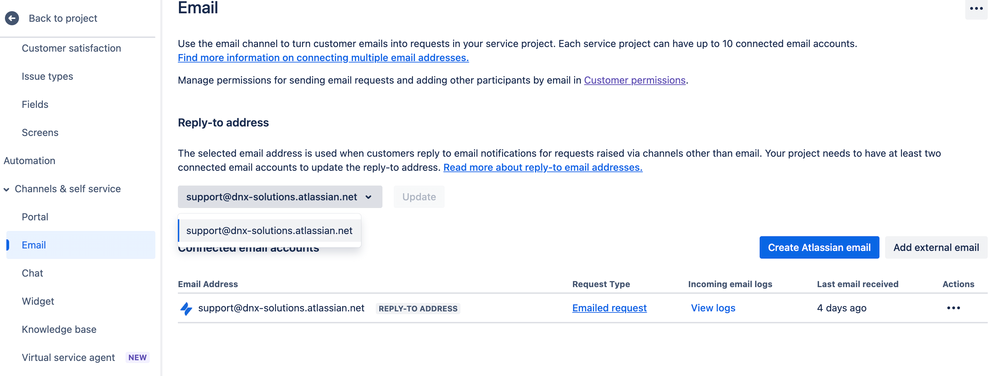Image resolution: width=999 pixels, height=376 pixels.
Task: Open the Customer permissions link
Action: (635, 80)
